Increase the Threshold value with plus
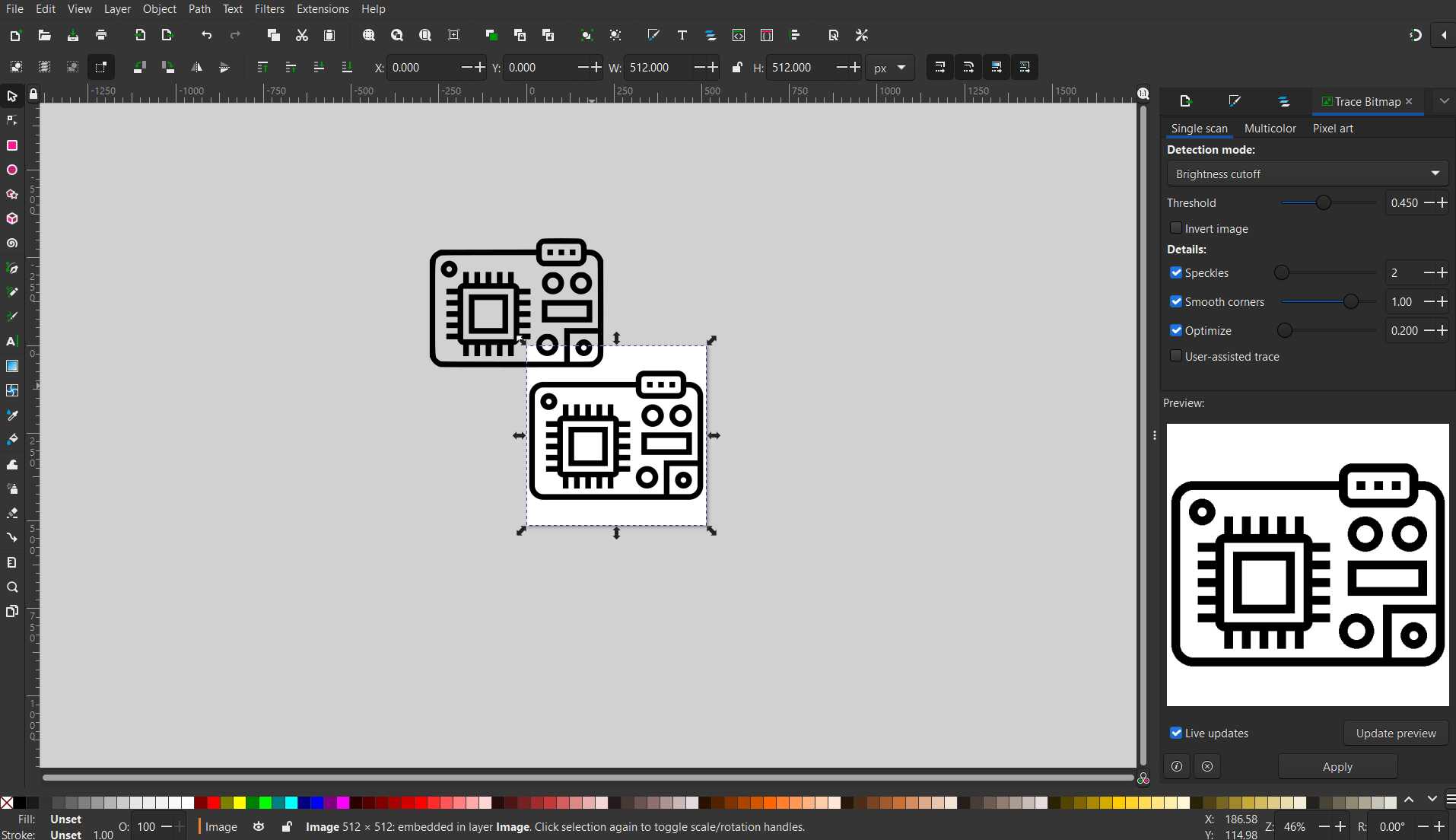1456x840 pixels. click(1442, 202)
